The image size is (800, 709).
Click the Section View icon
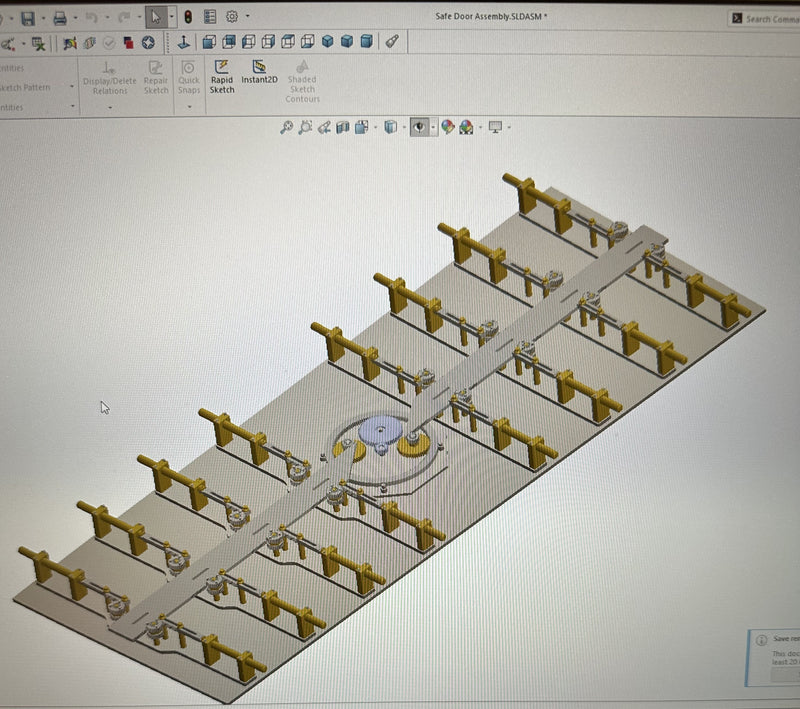pos(341,128)
